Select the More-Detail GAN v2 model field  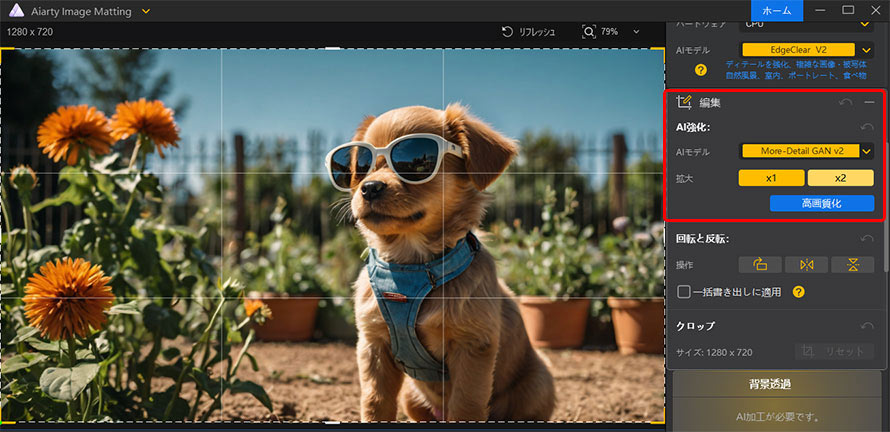(801, 151)
